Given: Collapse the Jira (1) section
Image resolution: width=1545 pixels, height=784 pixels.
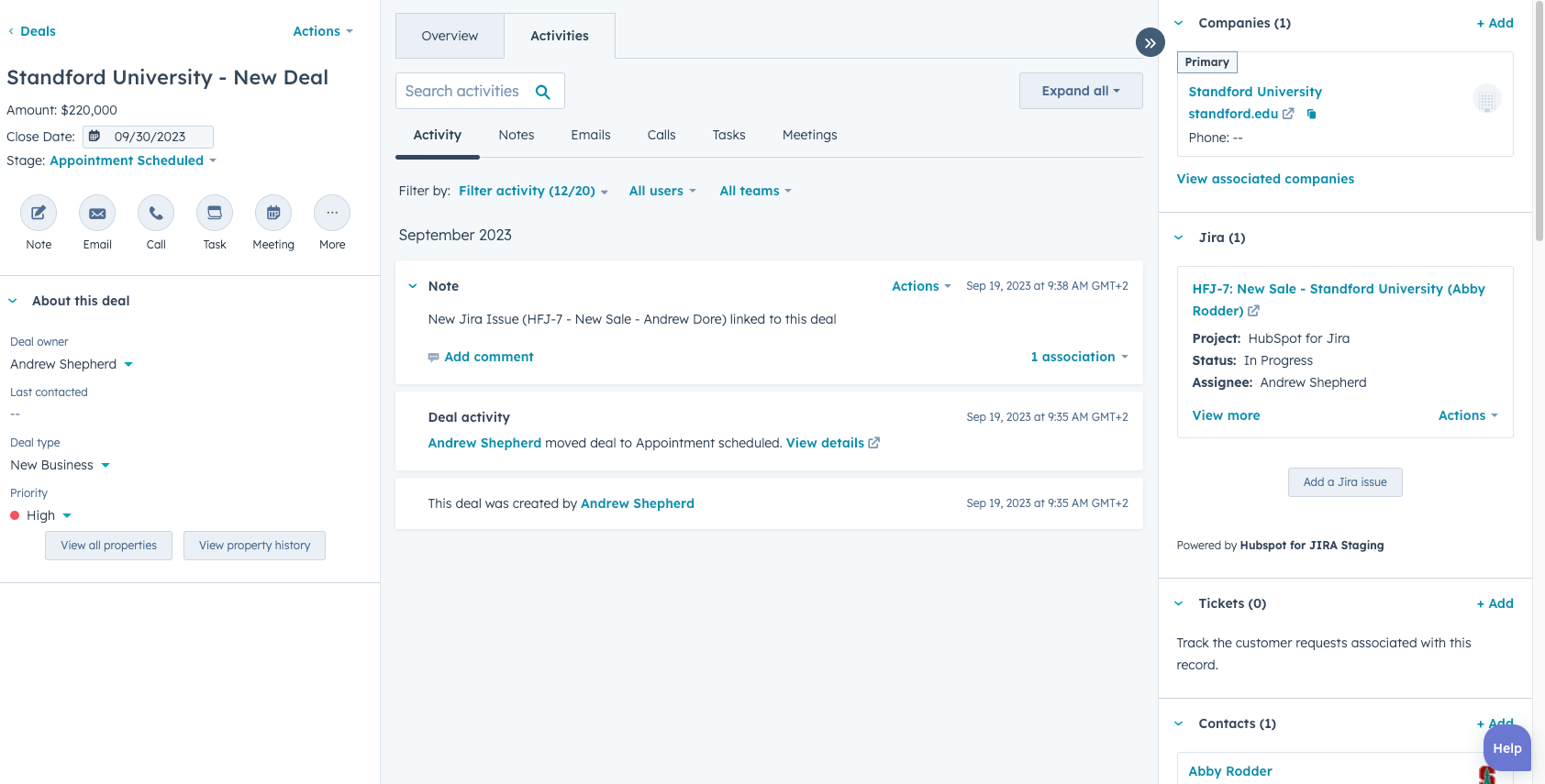Looking at the screenshot, I should pyautogui.click(x=1179, y=237).
